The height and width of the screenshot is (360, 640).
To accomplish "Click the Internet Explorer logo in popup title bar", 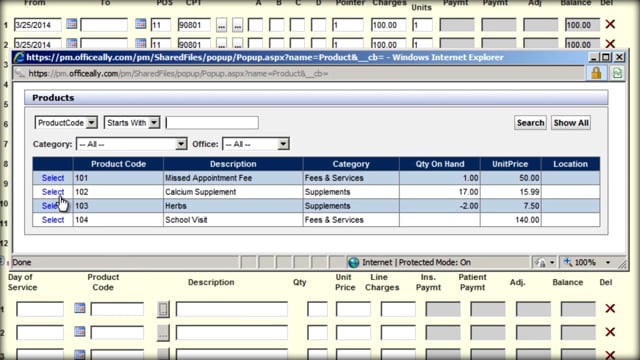I will coord(18,58).
